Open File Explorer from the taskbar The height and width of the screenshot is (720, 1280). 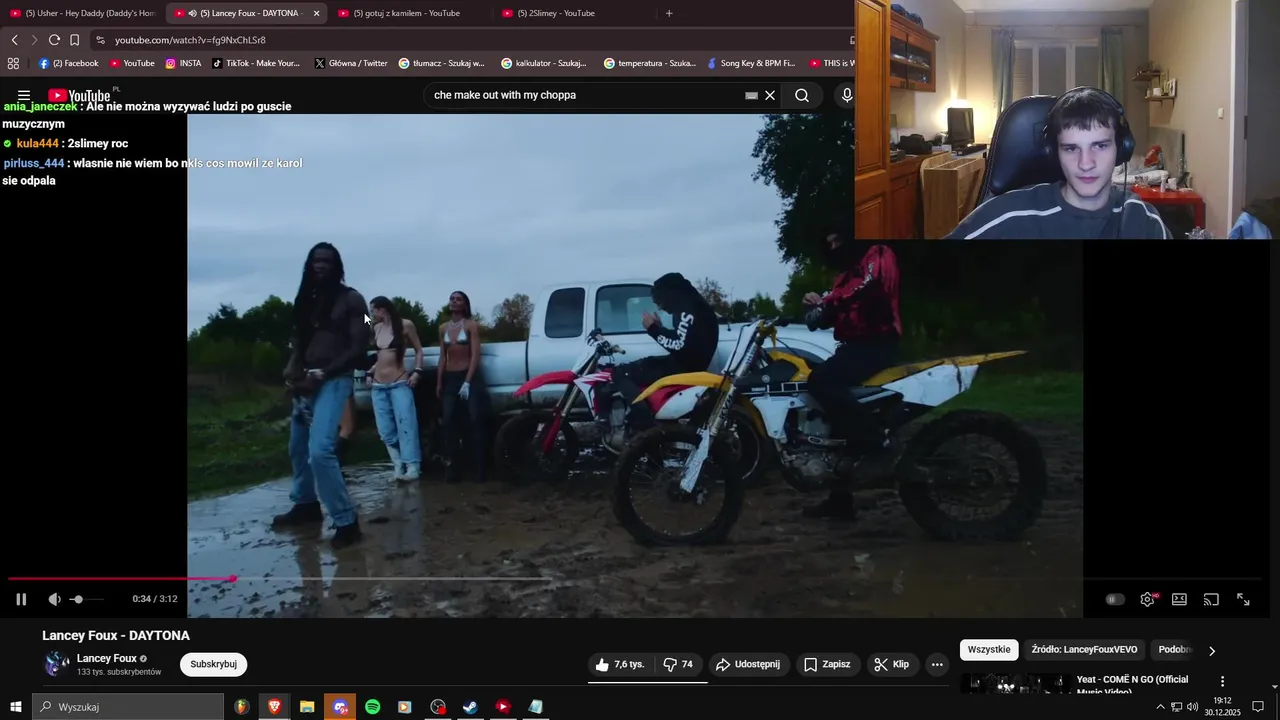coord(307,707)
